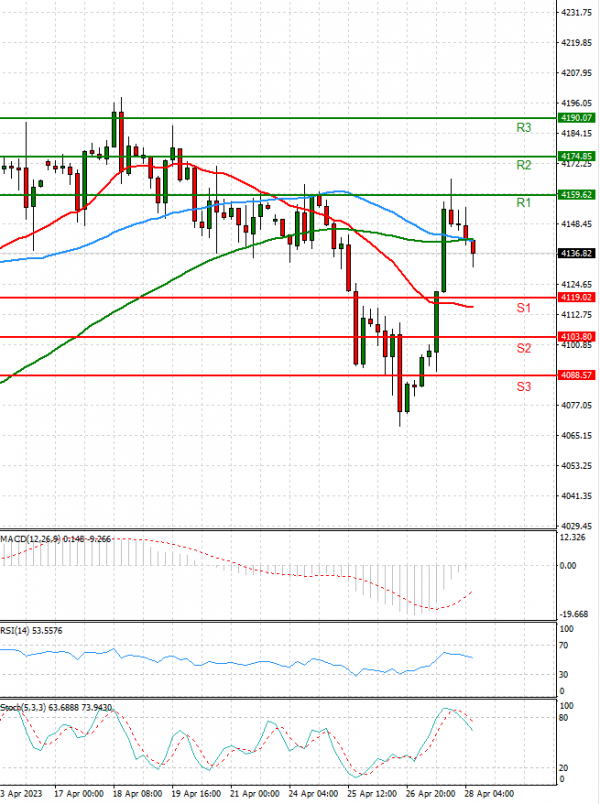The width and height of the screenshot is (600, 804).
Task: Click the -19.668 MACD scale value
Action: pos(574,614)
